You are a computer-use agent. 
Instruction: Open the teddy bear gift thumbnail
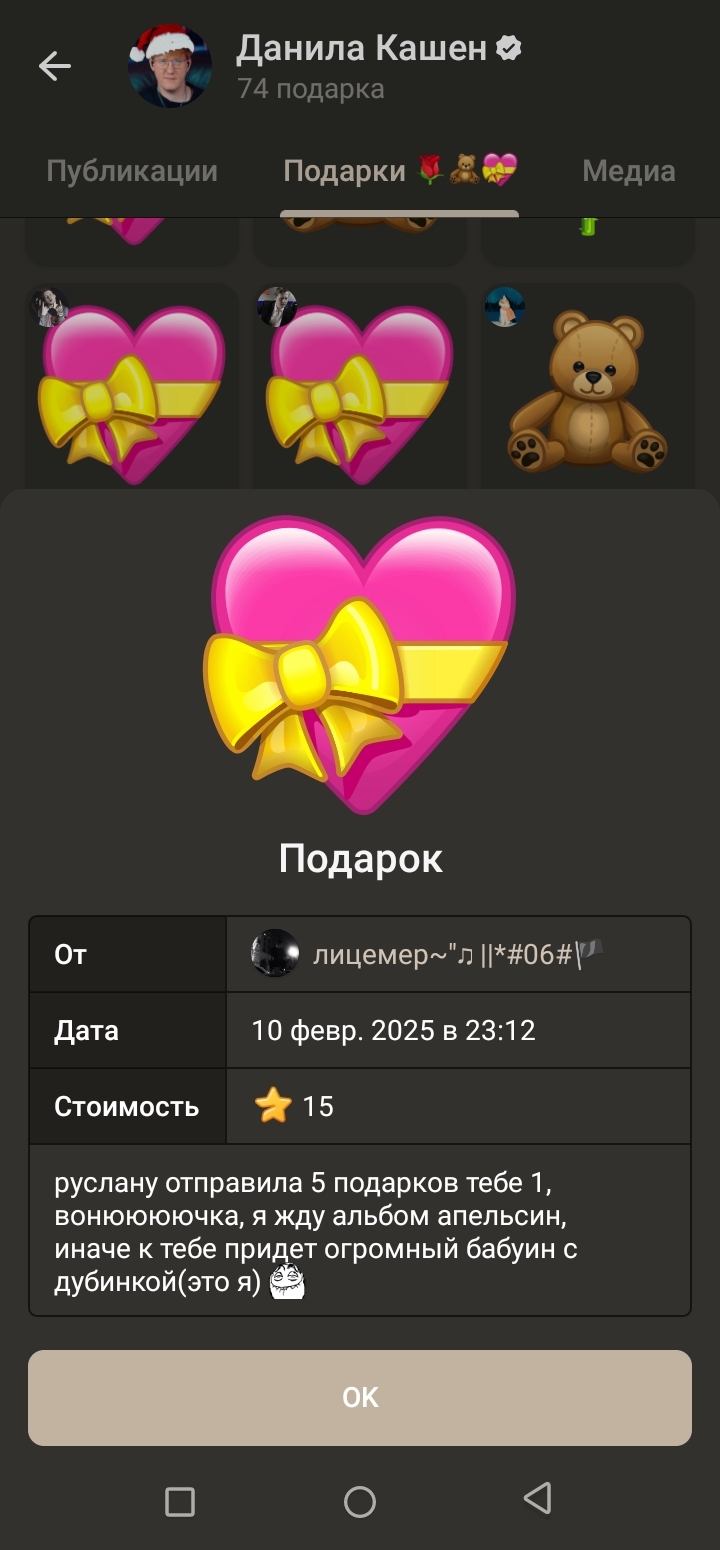pos(588,386)
